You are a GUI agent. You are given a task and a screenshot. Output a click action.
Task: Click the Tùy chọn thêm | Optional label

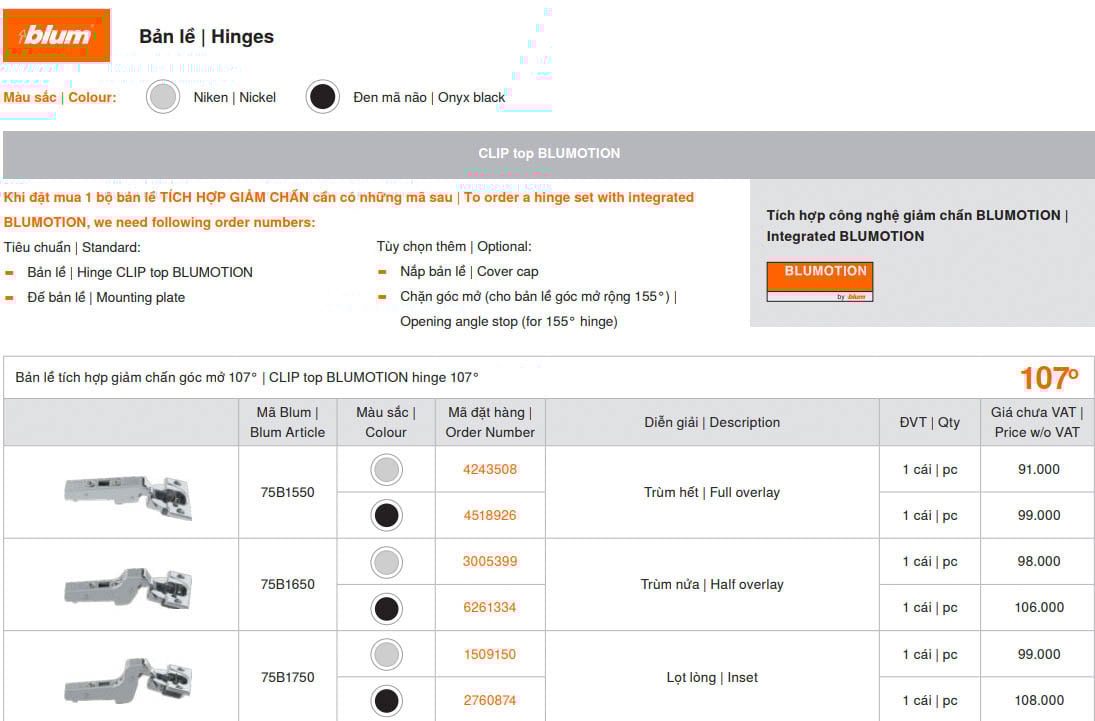click(x=454, y=247)
